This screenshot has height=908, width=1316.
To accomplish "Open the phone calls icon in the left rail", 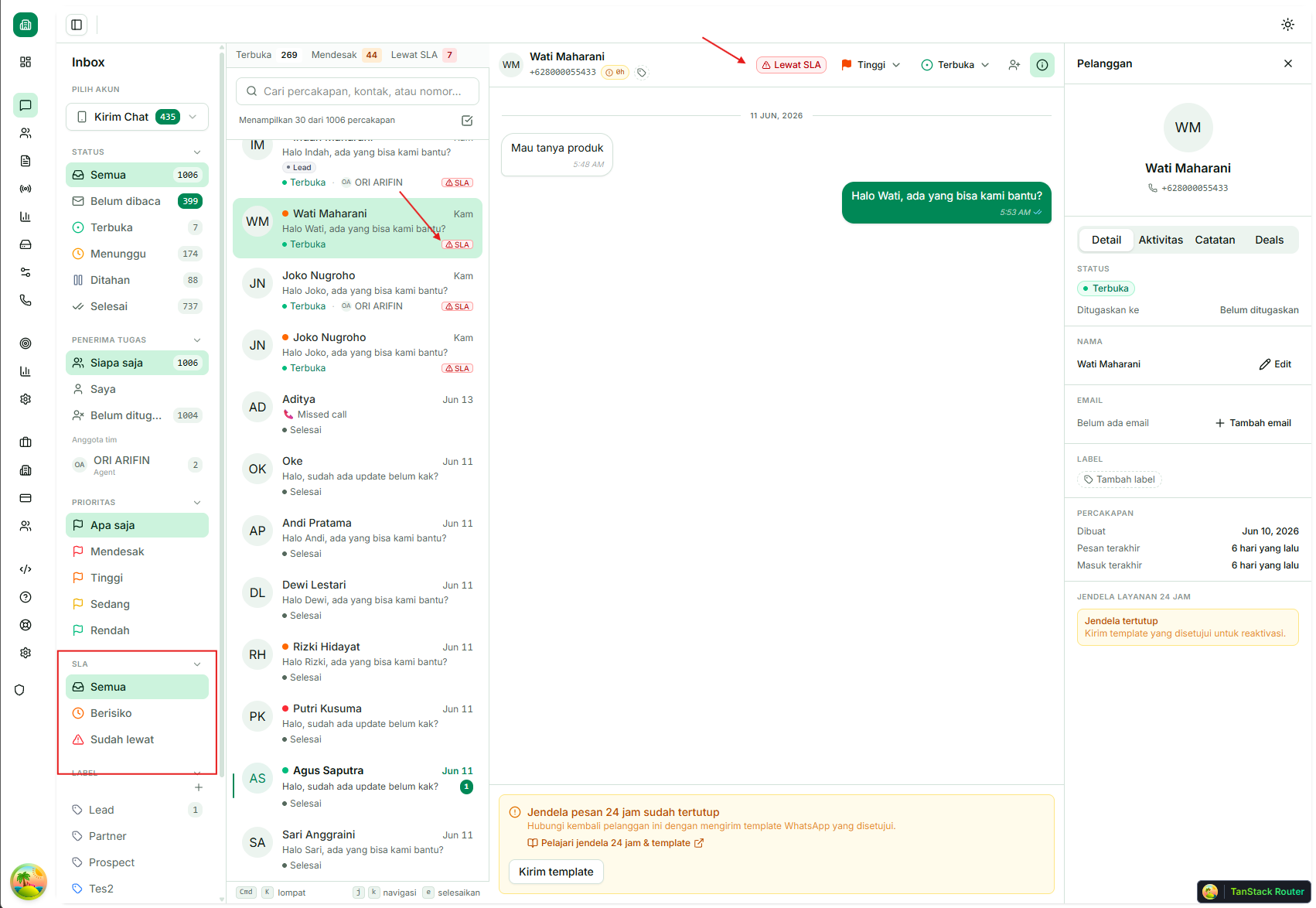I will click(26, 300).
